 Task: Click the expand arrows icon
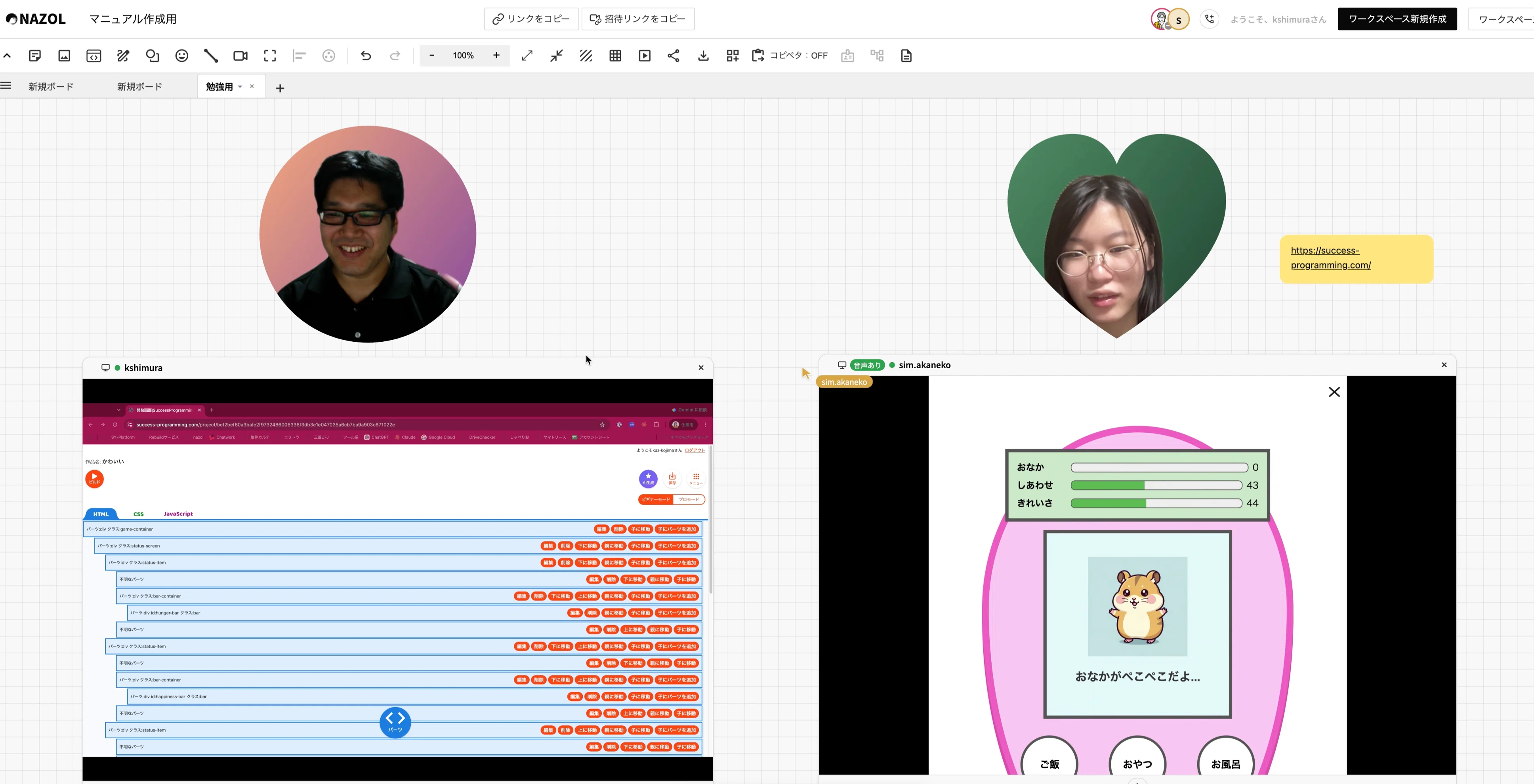pyautogui.click(x=527, y=55)
